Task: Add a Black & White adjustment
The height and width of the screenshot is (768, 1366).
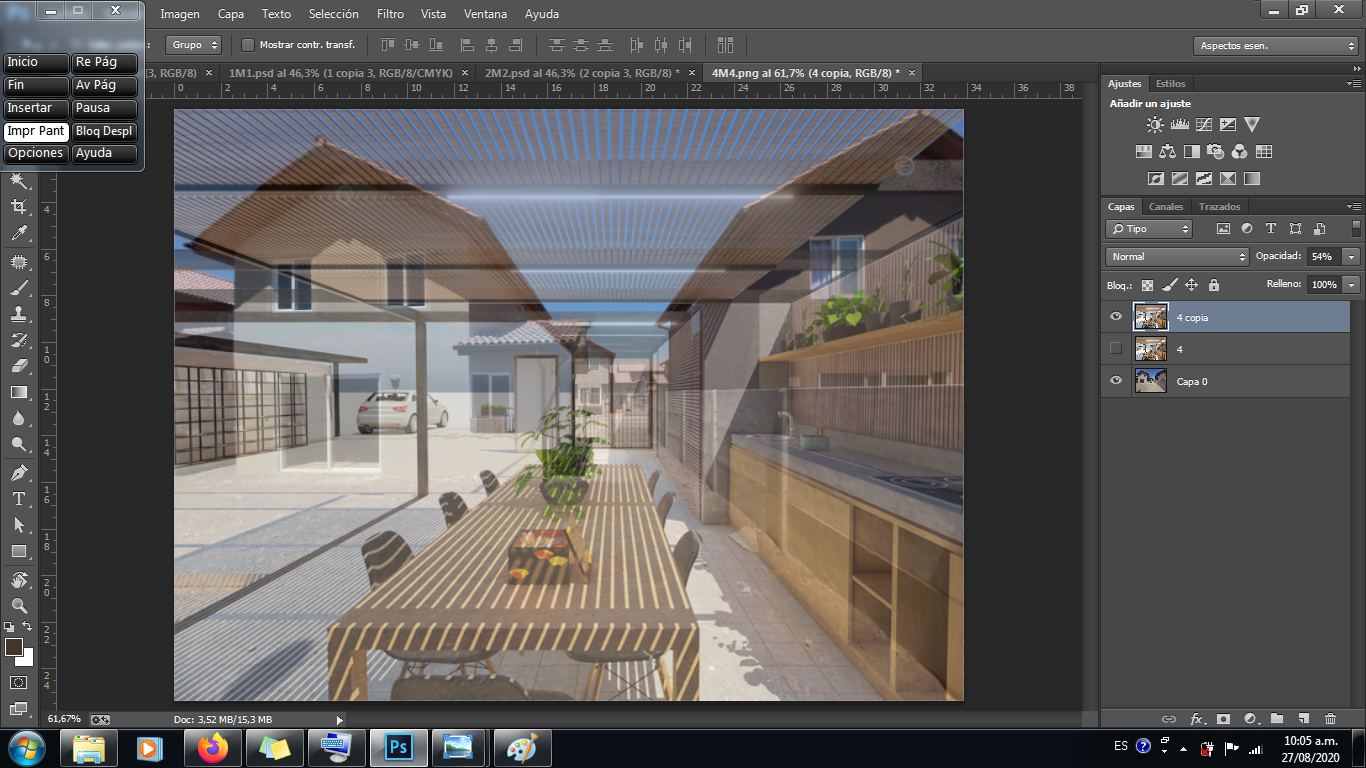Action: pos(1192,152)
